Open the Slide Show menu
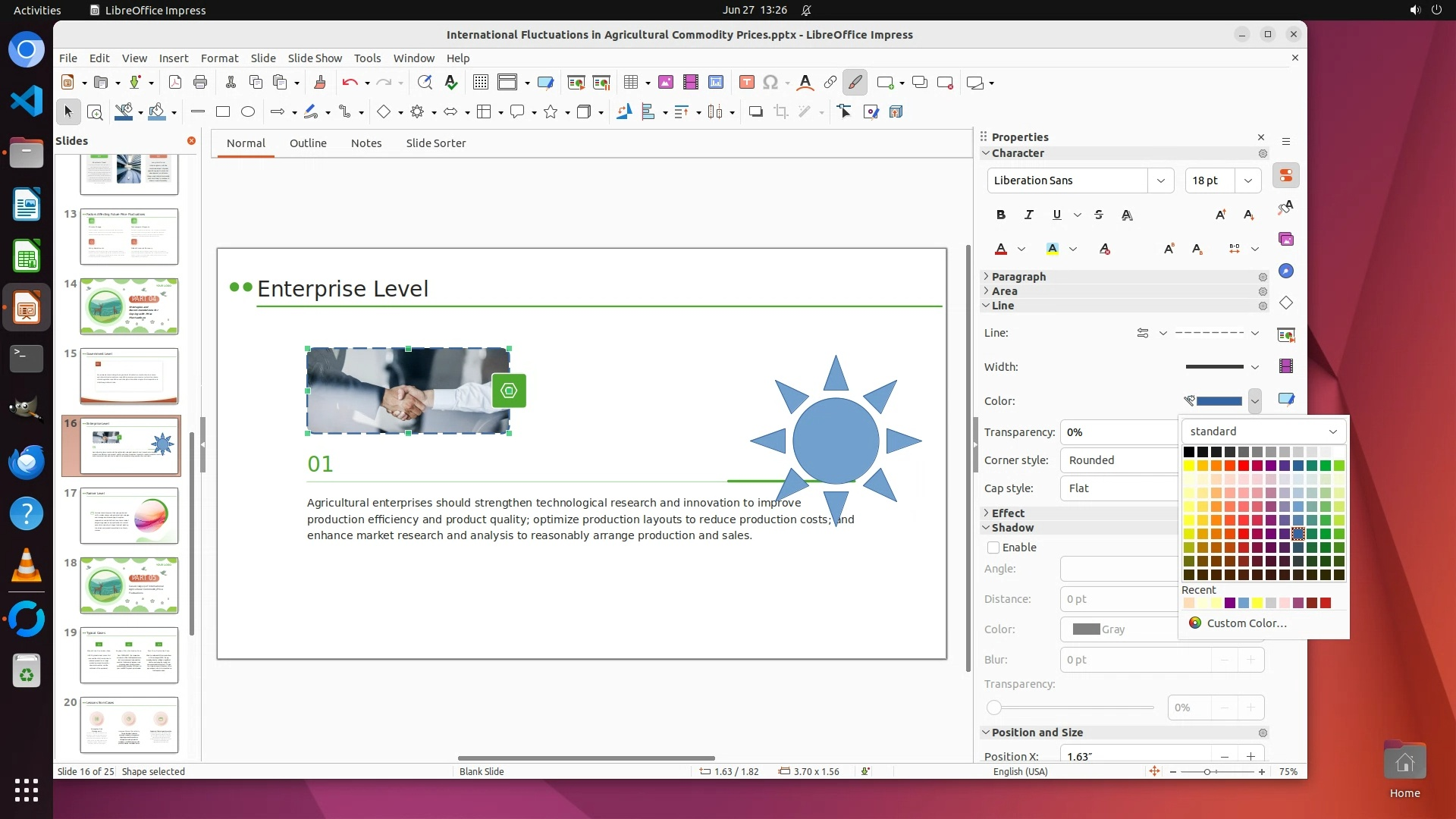The height and width of the screenshot is (819, 1456). pyautogui.click(x=315, y=58)
